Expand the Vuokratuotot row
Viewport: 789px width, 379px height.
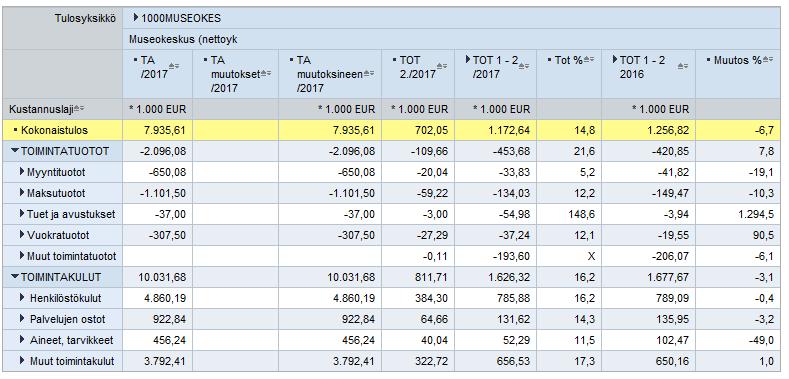pyautogui.click(x=22, y=235)
